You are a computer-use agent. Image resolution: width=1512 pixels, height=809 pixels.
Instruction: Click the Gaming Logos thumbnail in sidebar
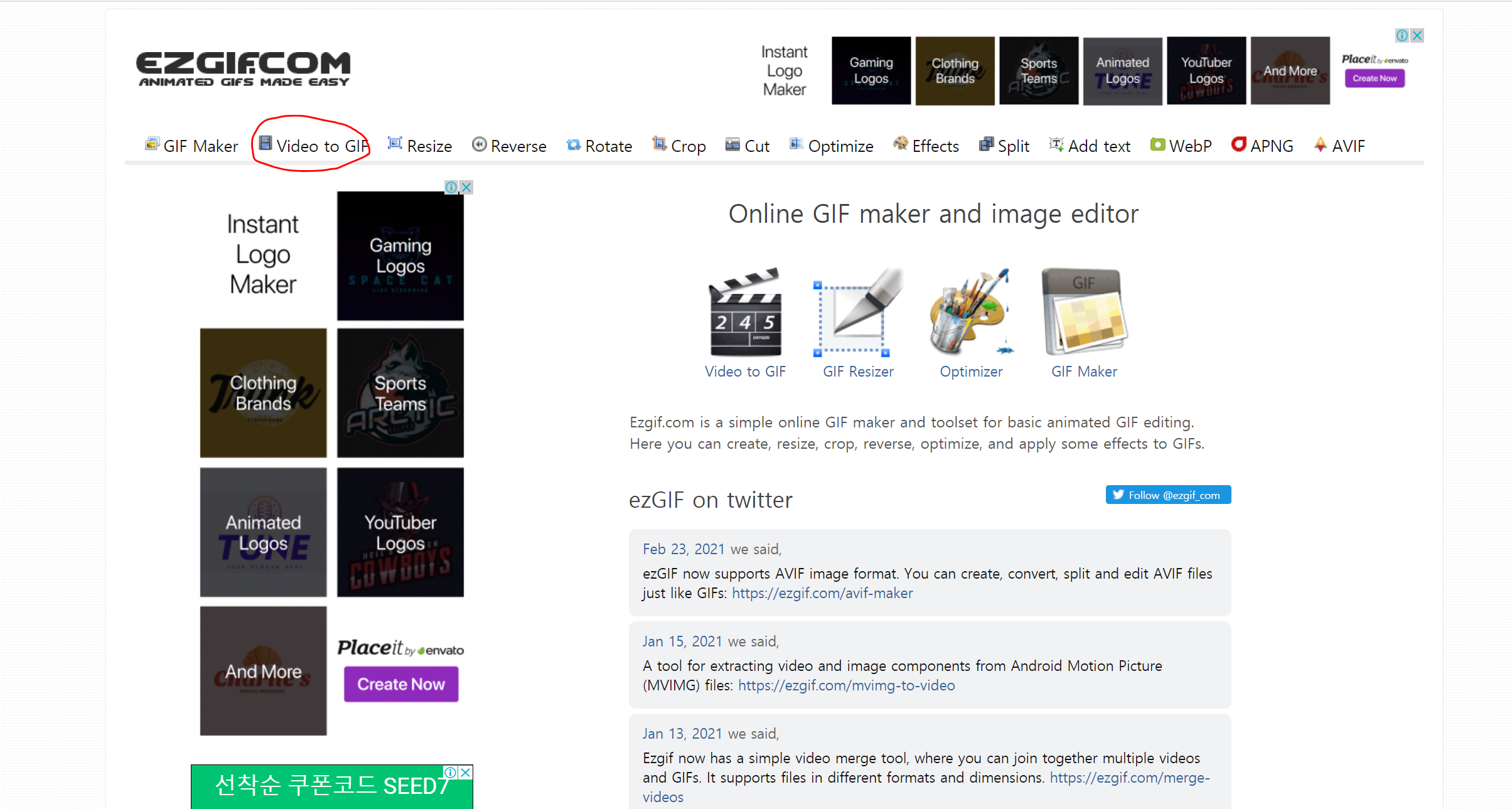pyautogui.click(x=400, y=256)
